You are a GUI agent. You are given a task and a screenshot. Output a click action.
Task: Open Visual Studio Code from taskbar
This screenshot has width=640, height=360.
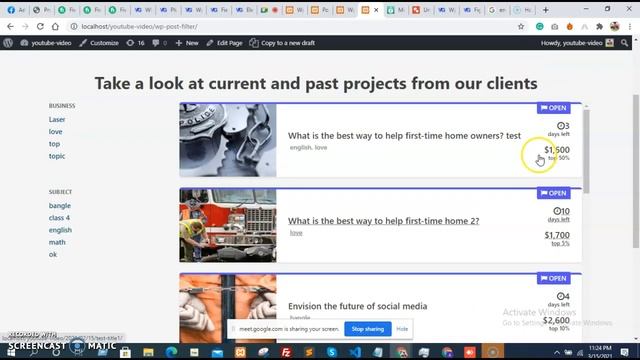(355, 352)
